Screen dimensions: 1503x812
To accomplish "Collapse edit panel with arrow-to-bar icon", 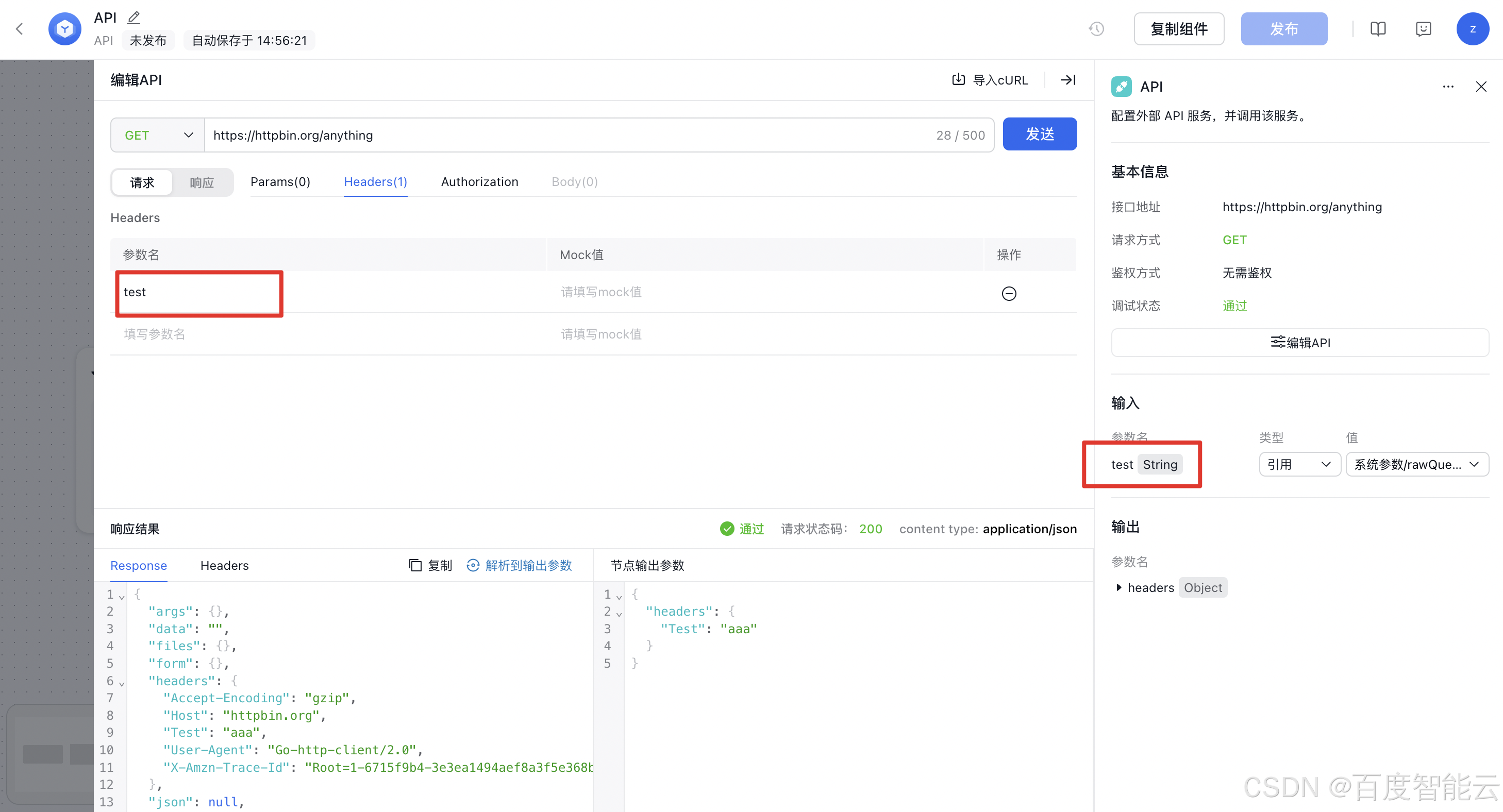I will point(1068,80).
